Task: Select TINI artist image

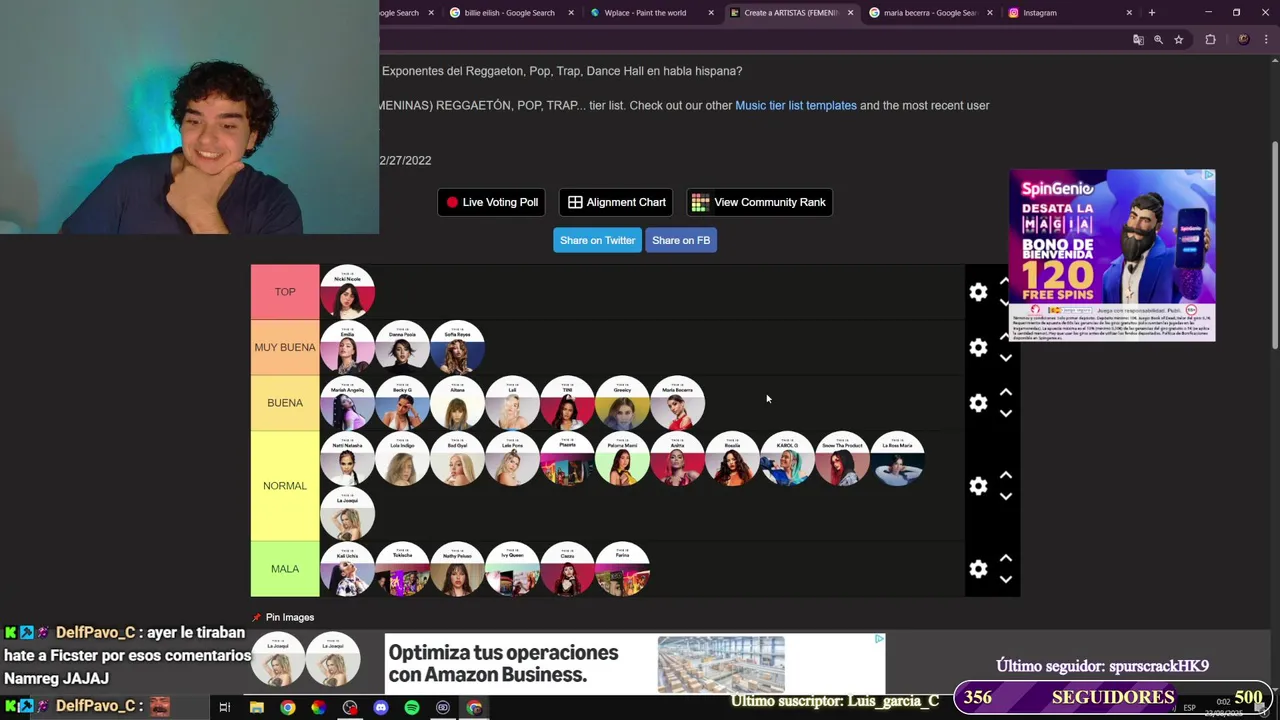Action: (567, 403)
